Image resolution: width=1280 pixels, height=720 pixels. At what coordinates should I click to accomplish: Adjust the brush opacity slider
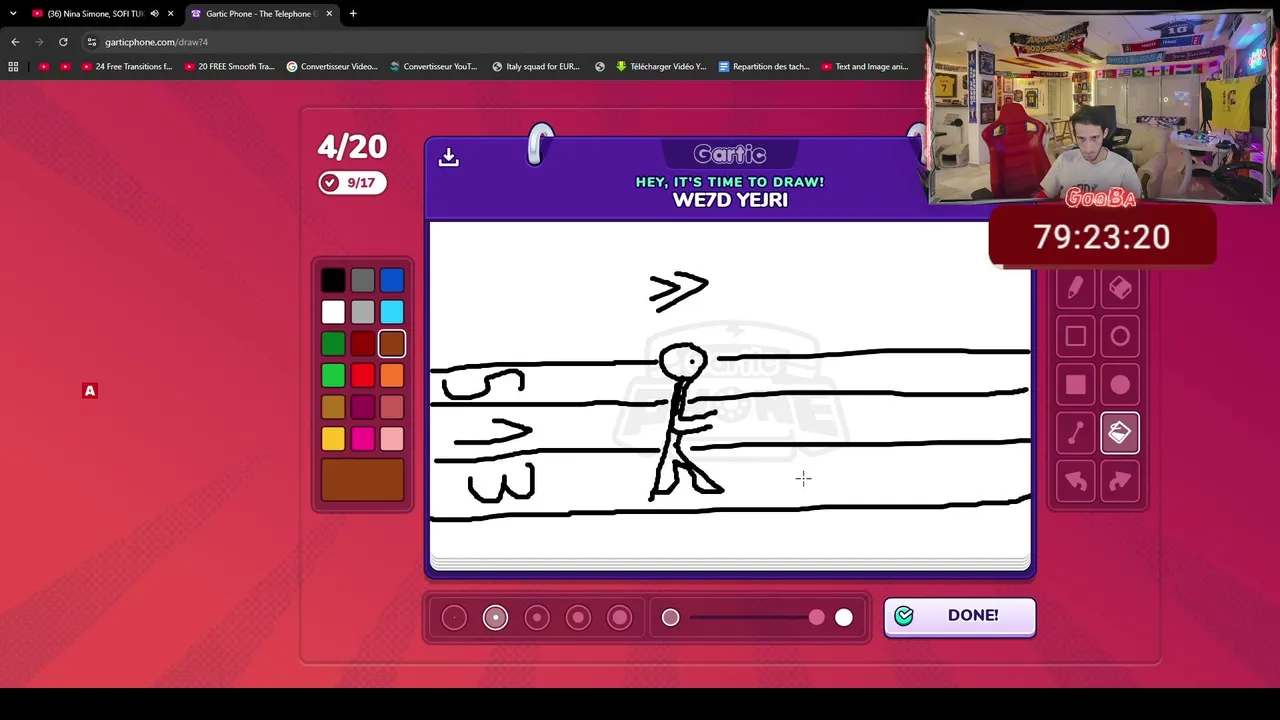click(757, 618)
